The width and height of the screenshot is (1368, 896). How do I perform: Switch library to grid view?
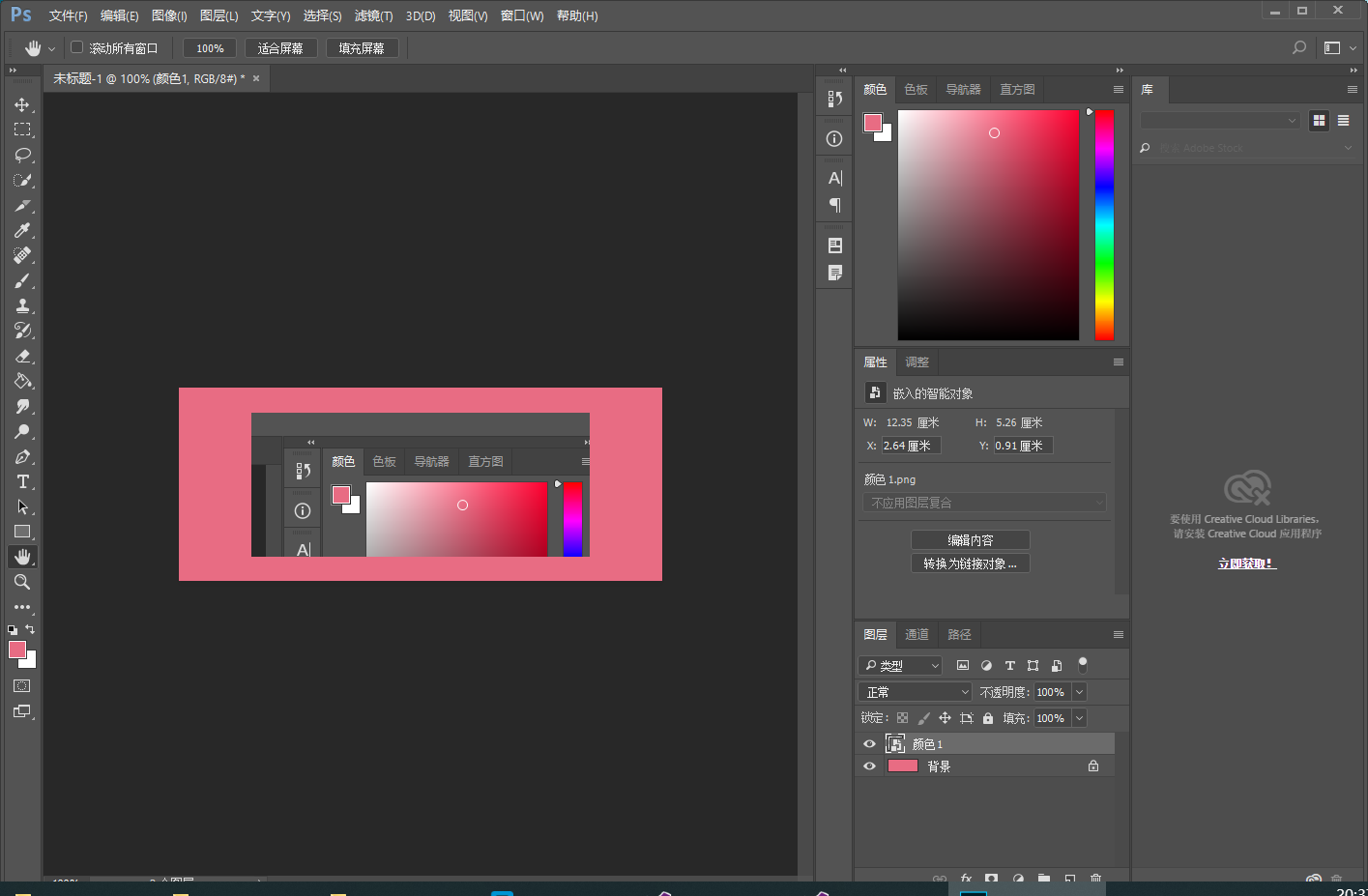(1319, 121)
